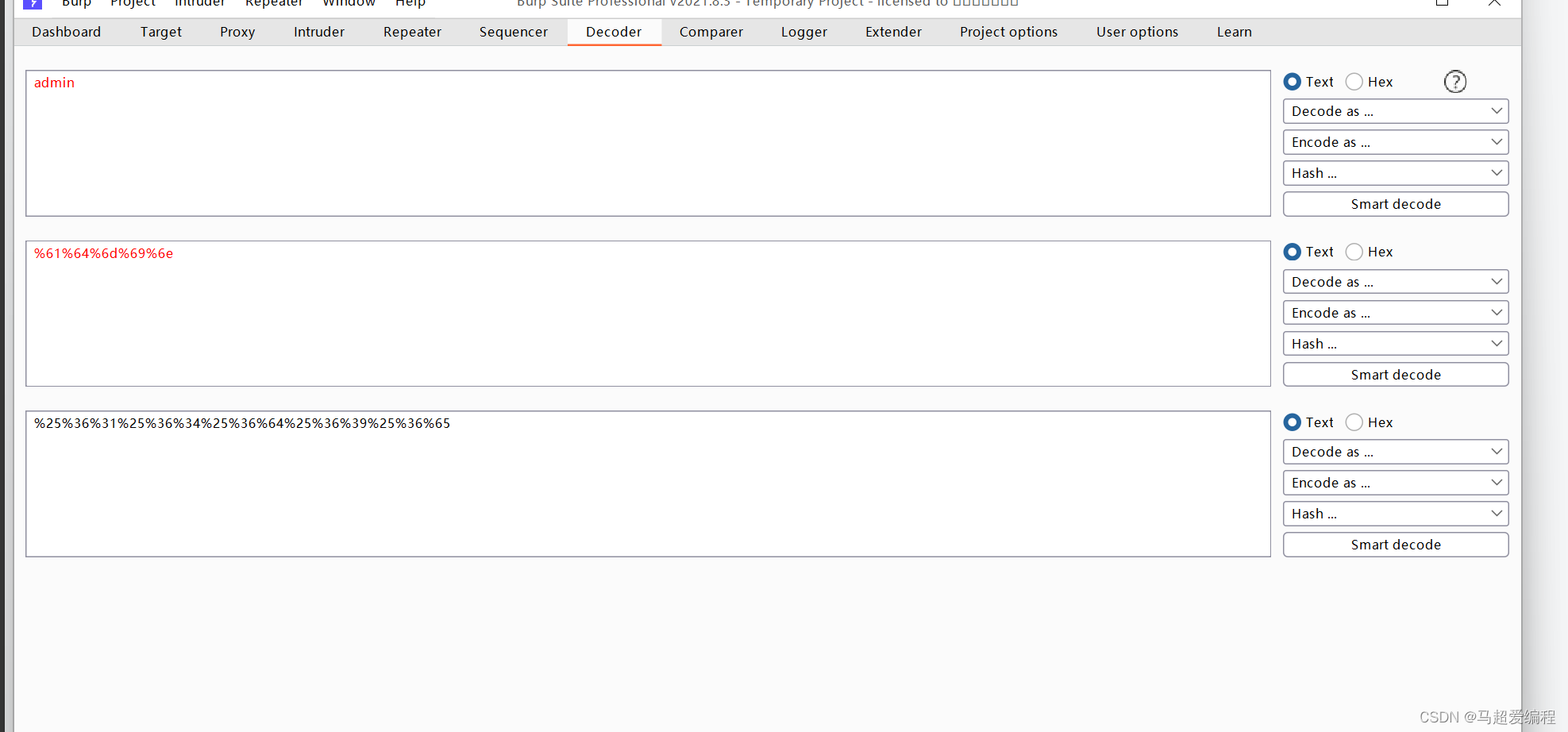Switch to the Proxy tab
1568x732 pixels.
coord(237,32)
